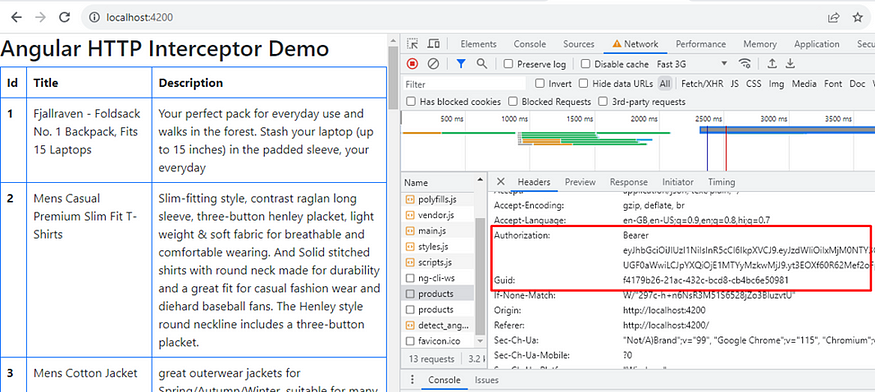Filter requests by JS

734,84
